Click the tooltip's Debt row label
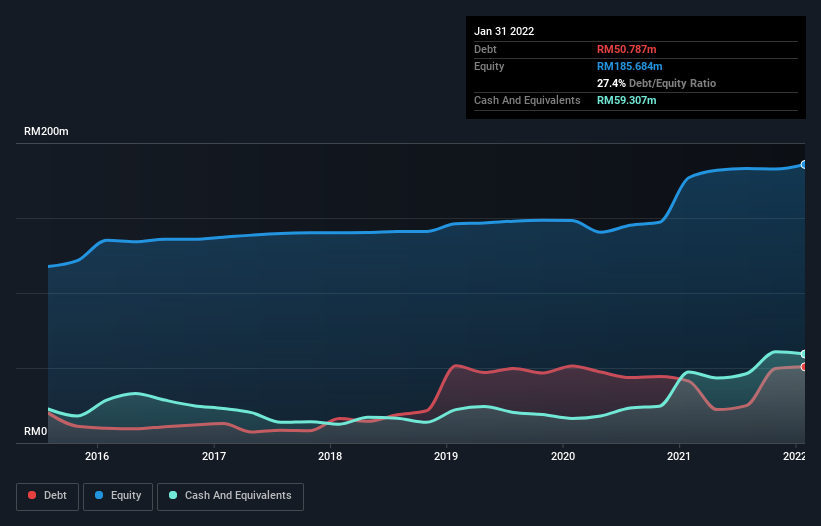 point(485,49)
